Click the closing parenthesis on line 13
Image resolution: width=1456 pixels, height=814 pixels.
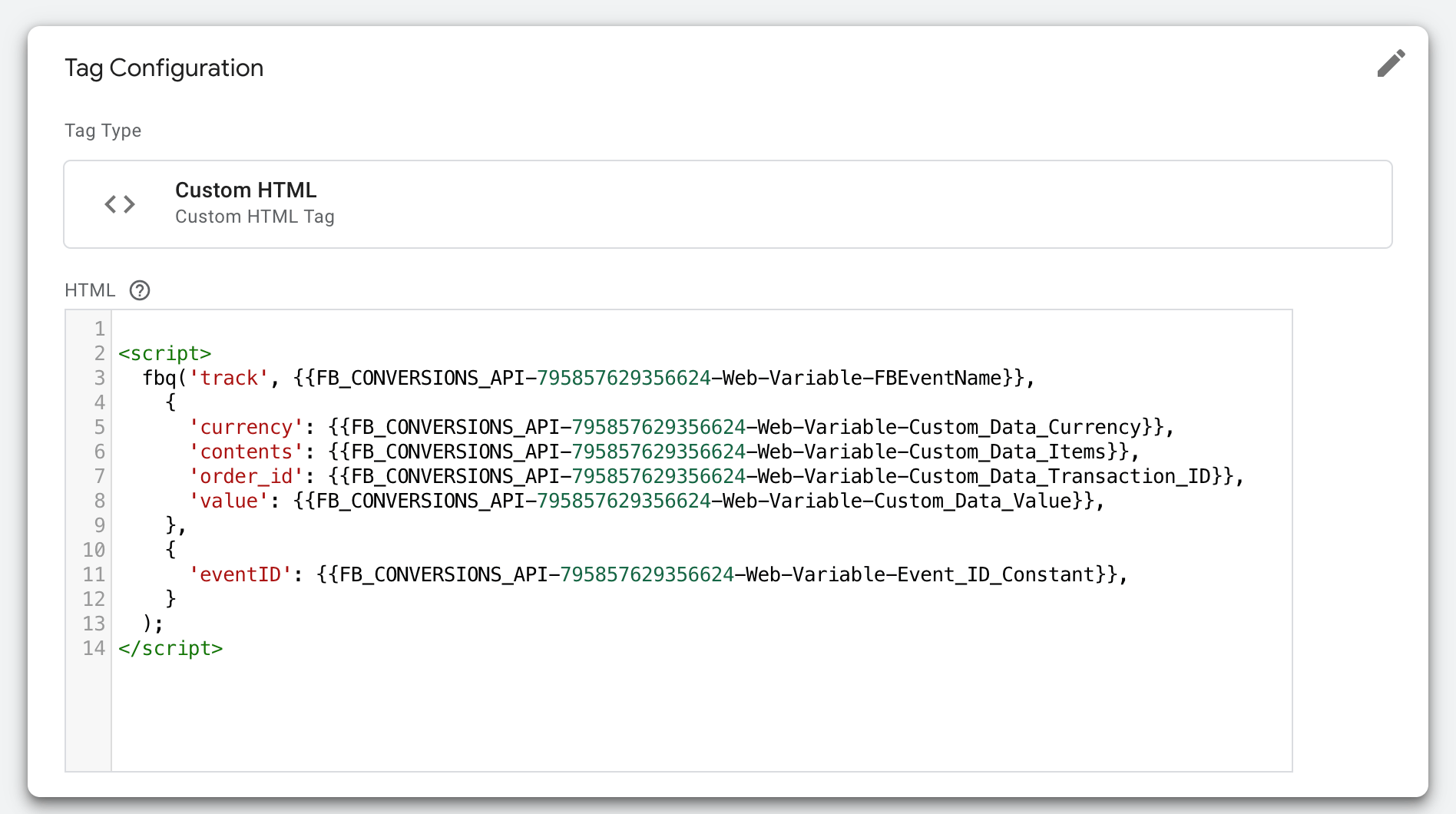pos(147,624)
